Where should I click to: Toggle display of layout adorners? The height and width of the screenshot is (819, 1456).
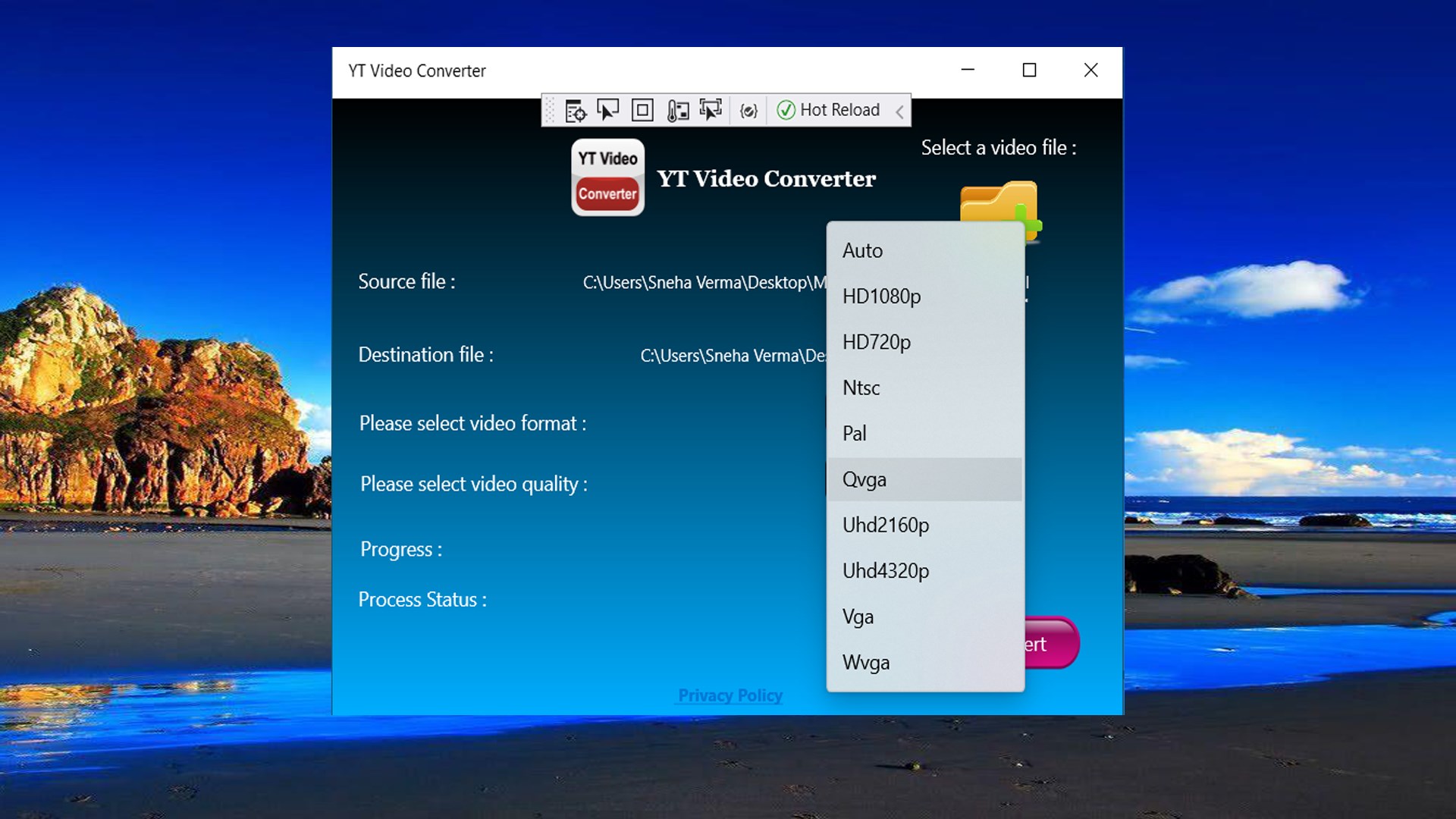642,110
